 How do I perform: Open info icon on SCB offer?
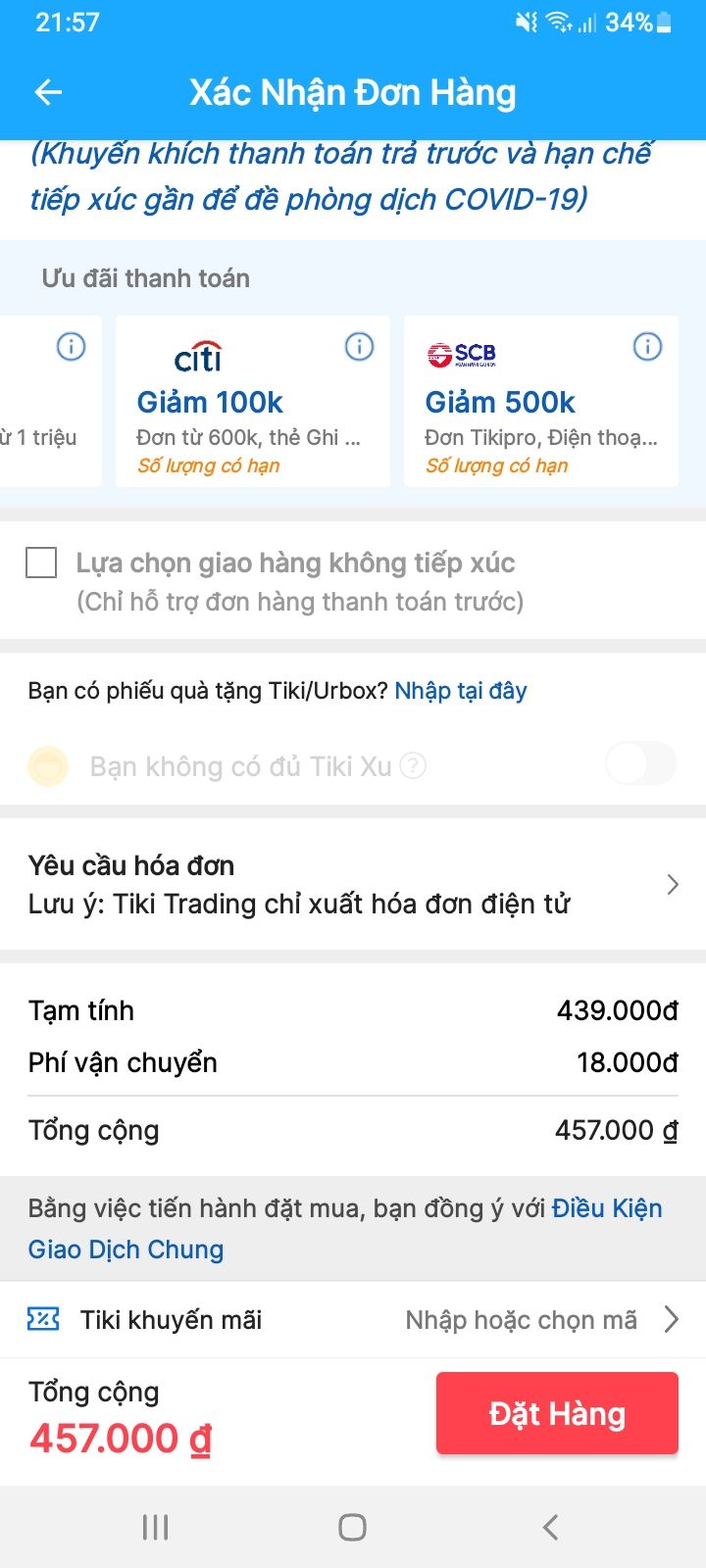click(647, 347)
